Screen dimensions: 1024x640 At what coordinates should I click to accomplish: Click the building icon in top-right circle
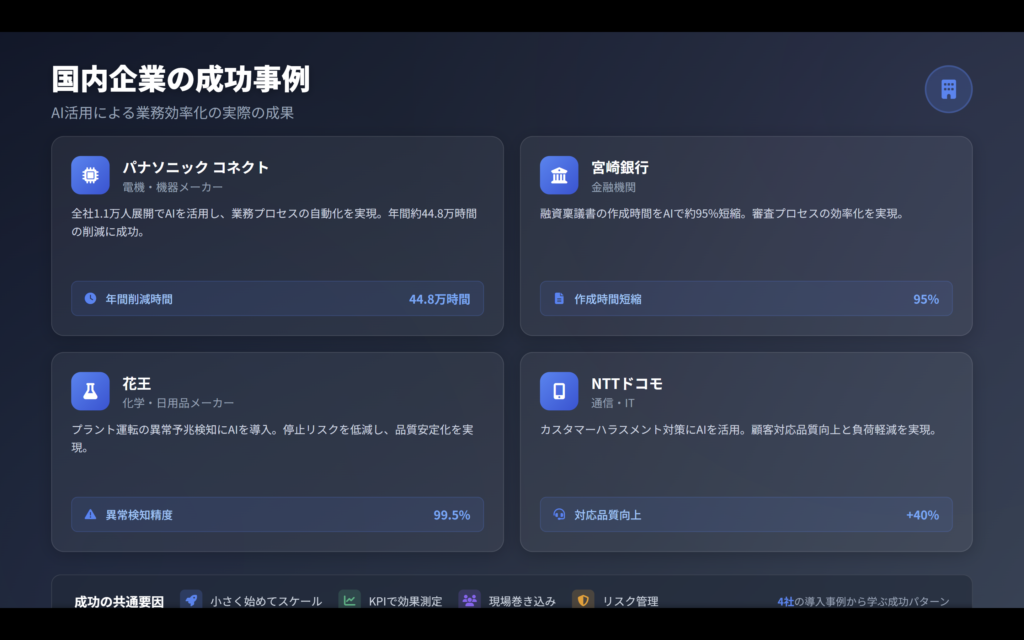point(948,89)
